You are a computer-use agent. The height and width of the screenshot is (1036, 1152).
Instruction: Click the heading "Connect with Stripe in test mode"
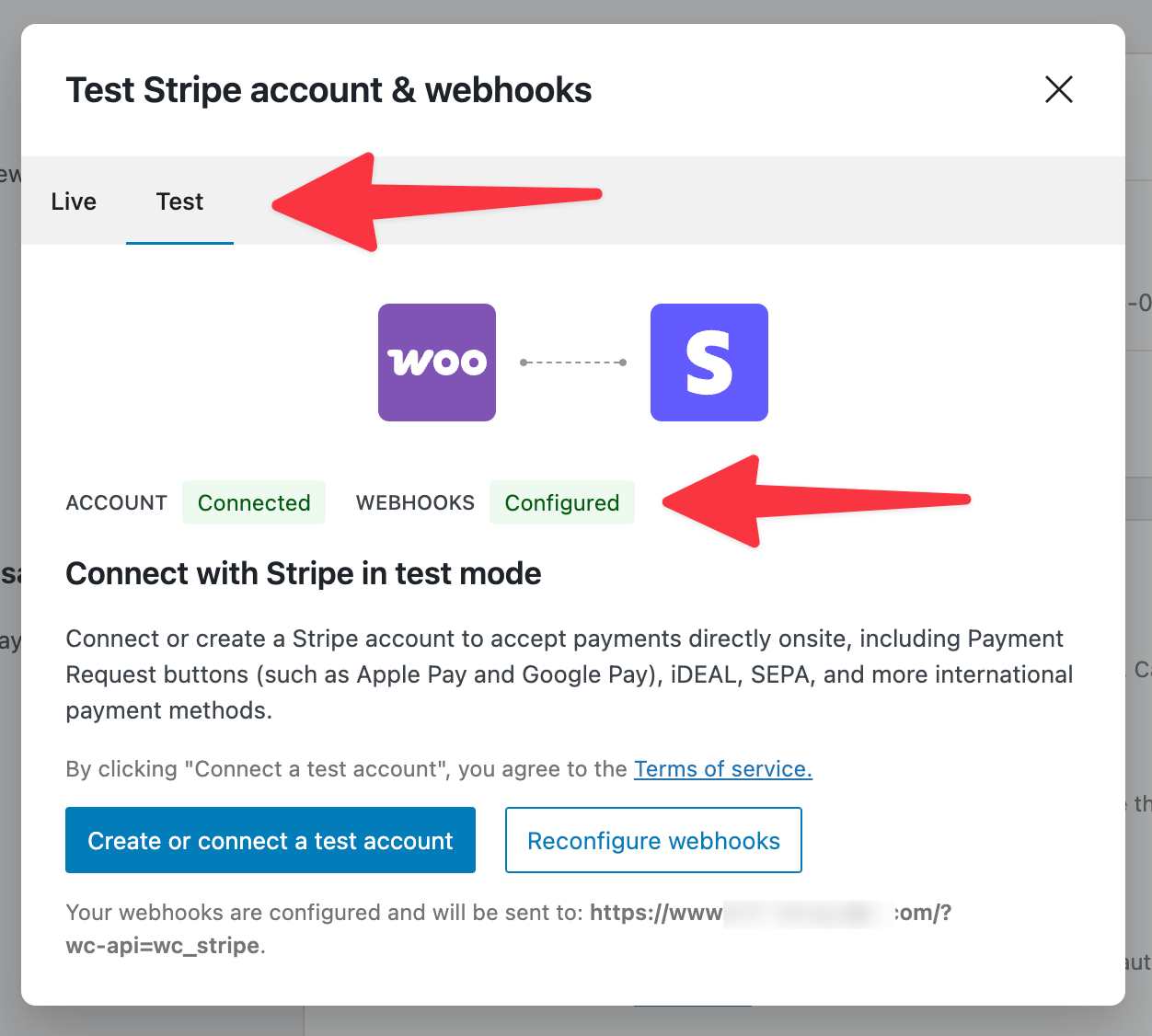tap(303, 573)
